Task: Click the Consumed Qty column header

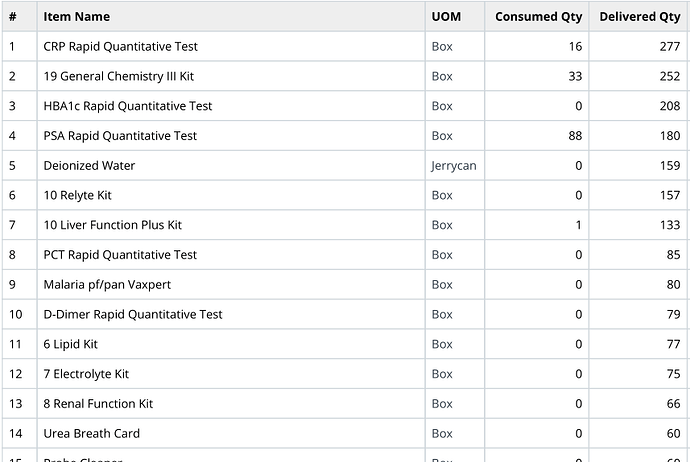Action: click(x=539, y=17)
